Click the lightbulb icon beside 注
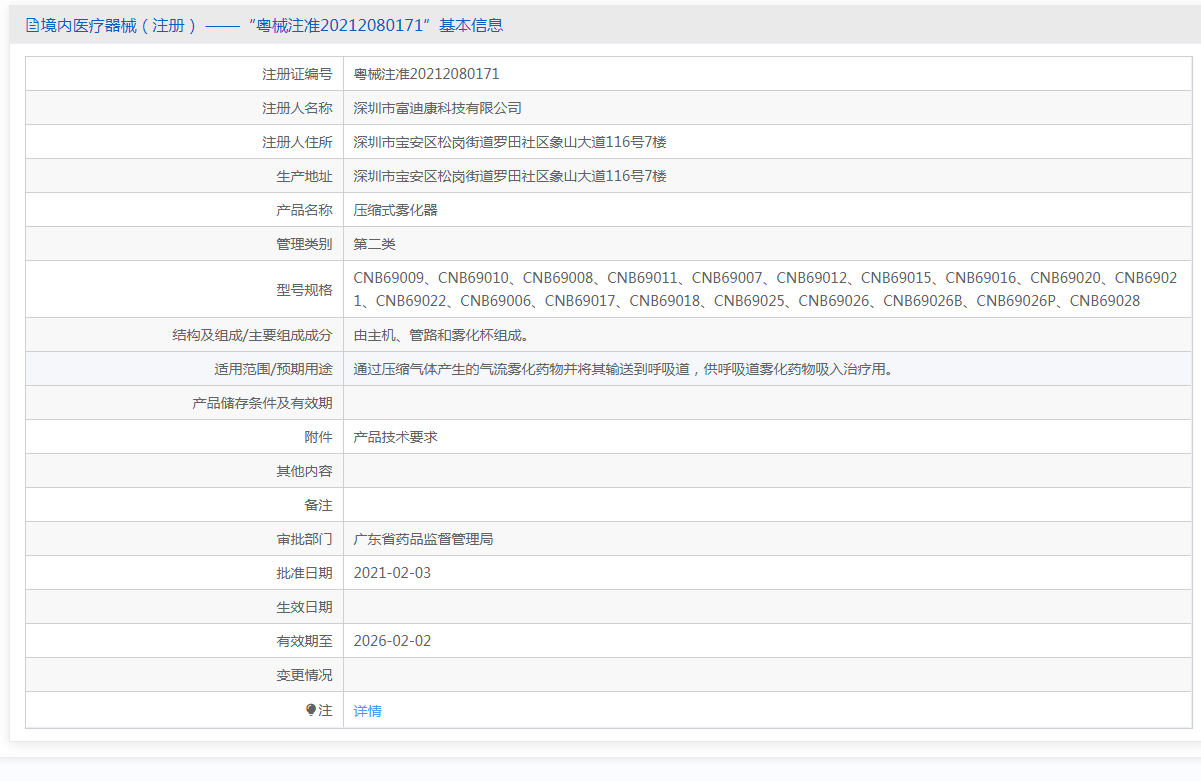Image resolution: width=1201 pixels, height=781 pixels. point(311,710)
